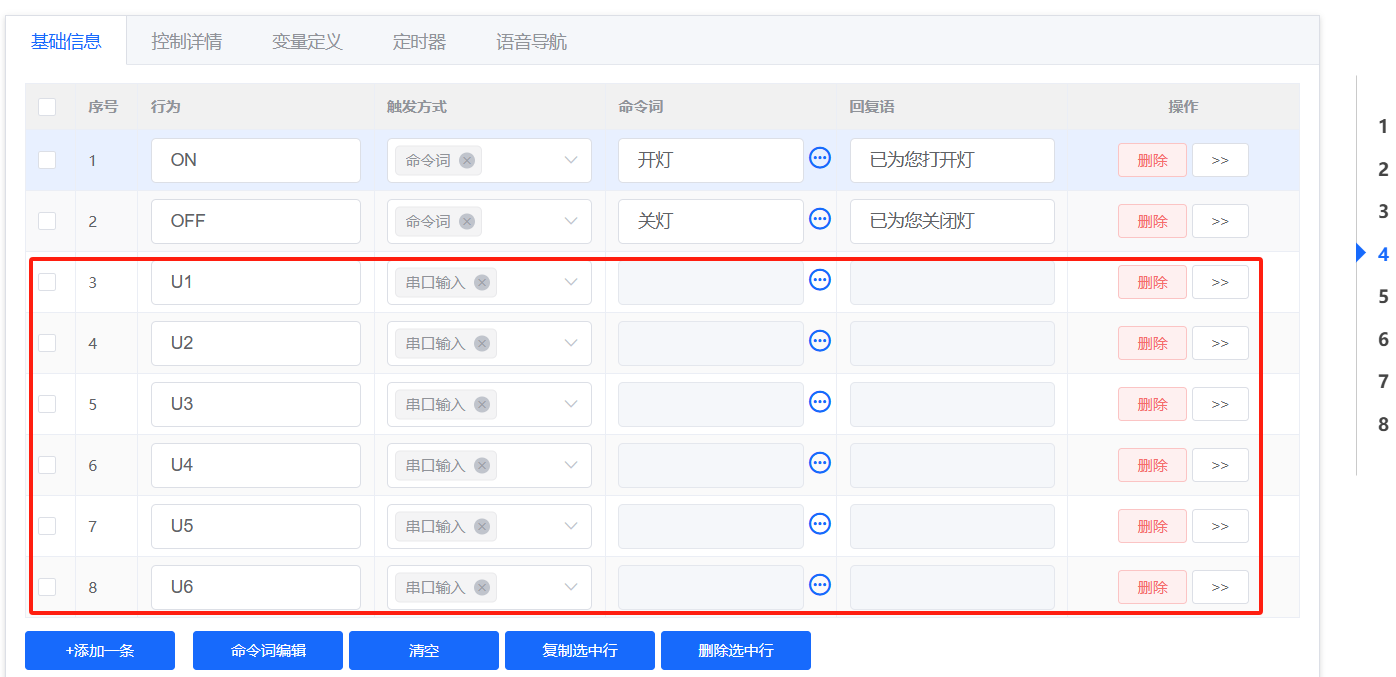Open the command word ellipsis icon for 开灯
This screenshot has width=1396, height=677.
pyautogui.click(x=819, y=158)
